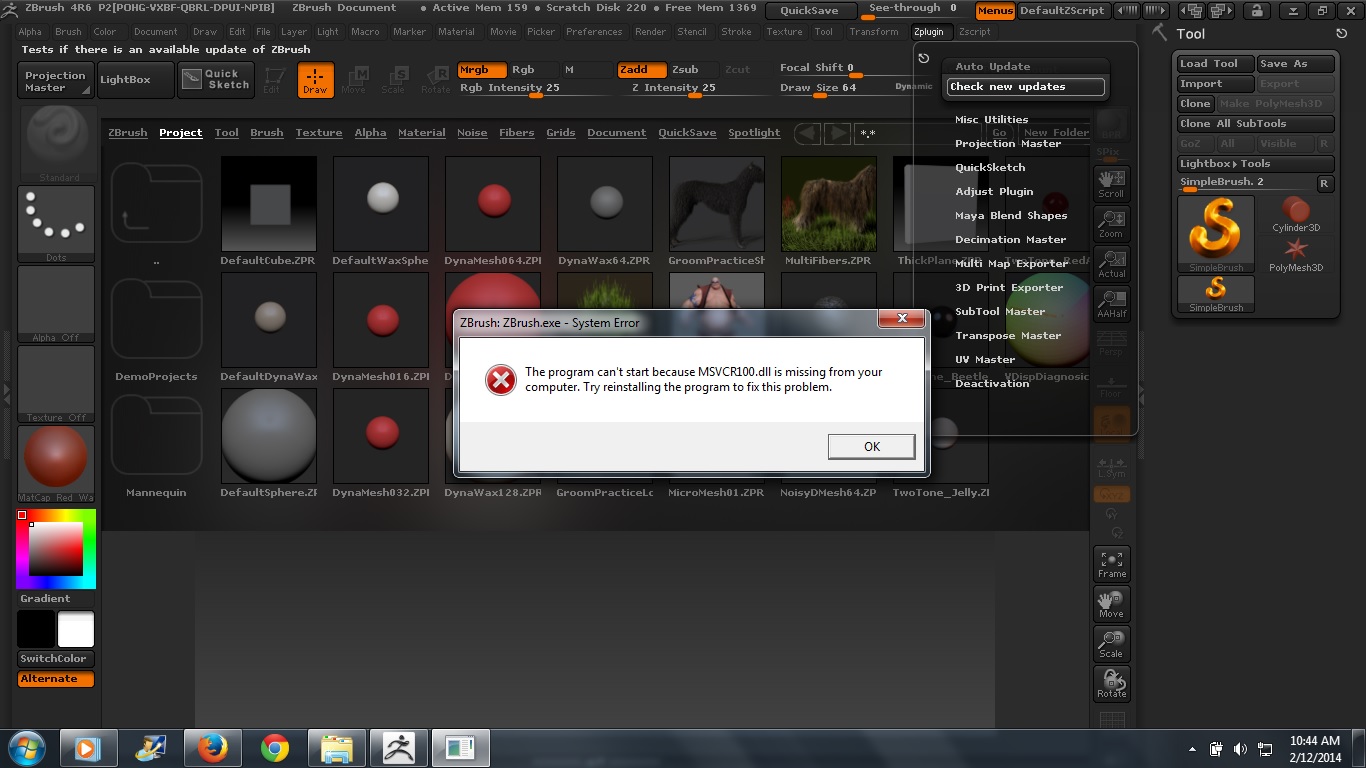This screenshot has height=768, width=1366.
Task: Expand the Decimation Master section
Action: coord(1010,240)
